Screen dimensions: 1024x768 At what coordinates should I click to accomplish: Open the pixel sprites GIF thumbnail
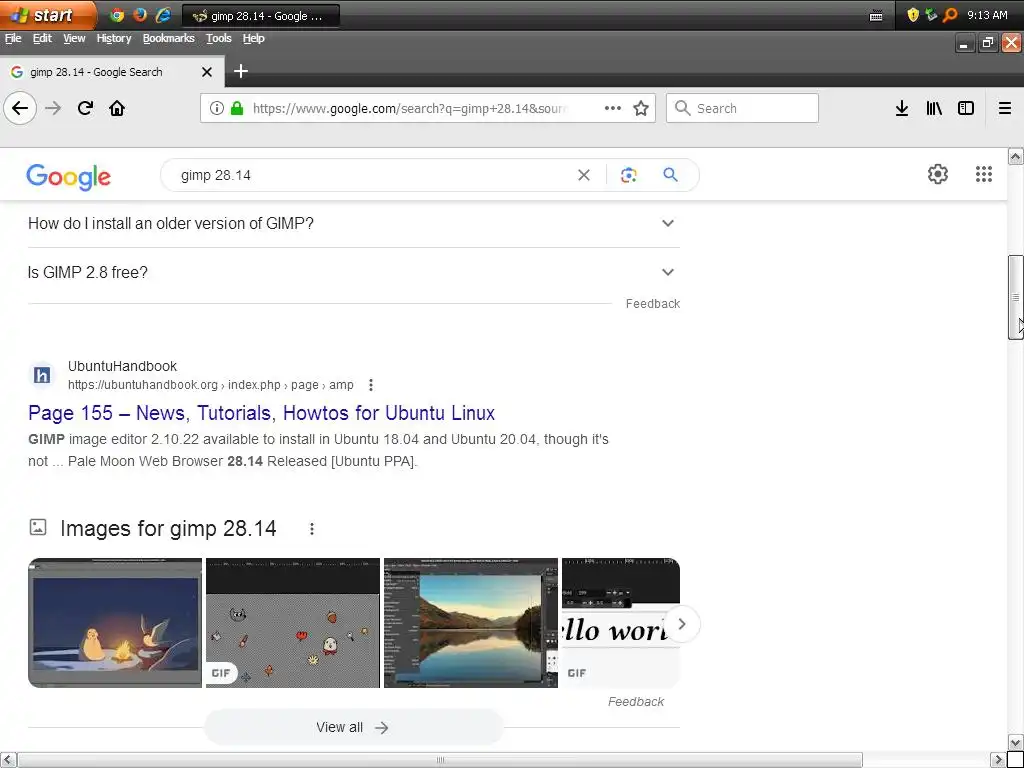coord(293,623)
